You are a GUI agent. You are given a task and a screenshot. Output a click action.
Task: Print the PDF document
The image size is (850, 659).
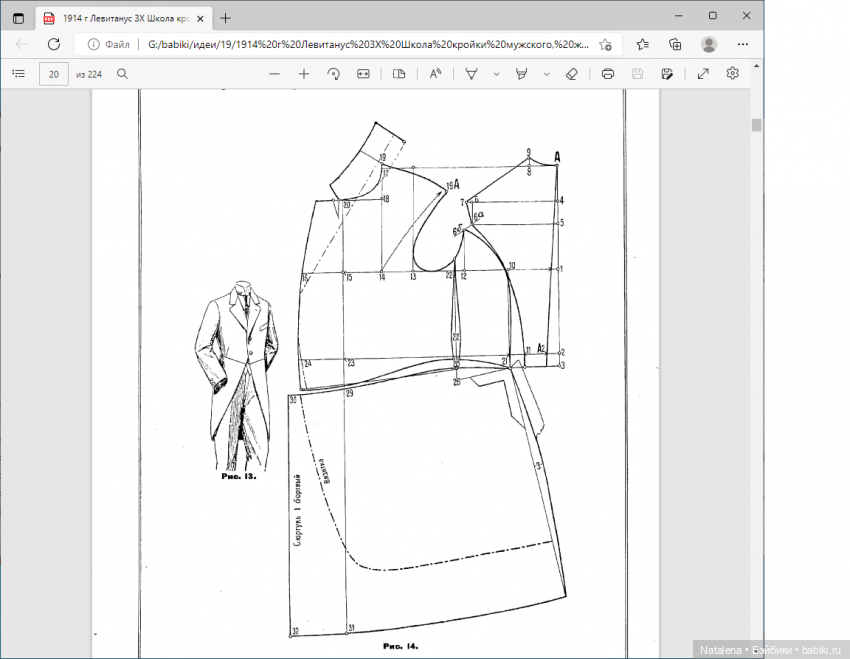(608, 73)
